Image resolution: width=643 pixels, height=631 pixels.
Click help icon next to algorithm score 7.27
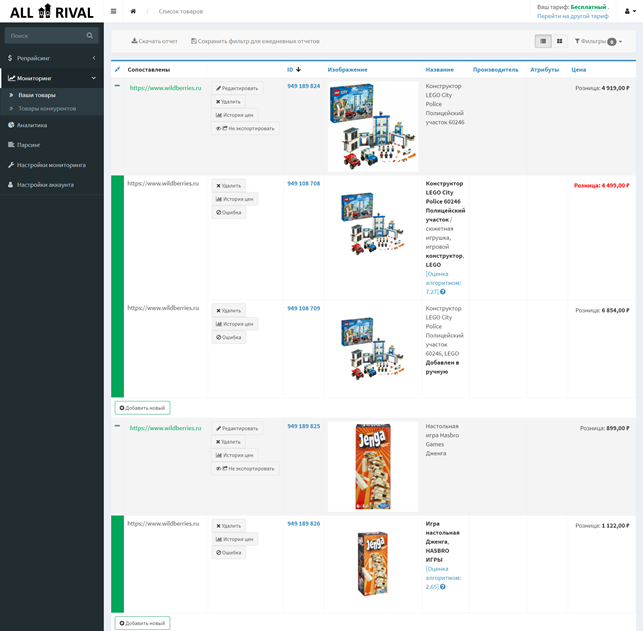tap(443, 292)
